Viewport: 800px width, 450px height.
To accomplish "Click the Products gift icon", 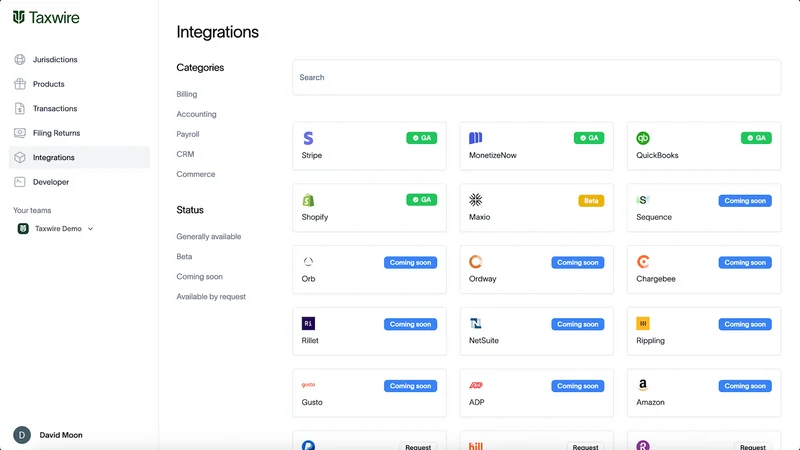I will click(20, 84).
